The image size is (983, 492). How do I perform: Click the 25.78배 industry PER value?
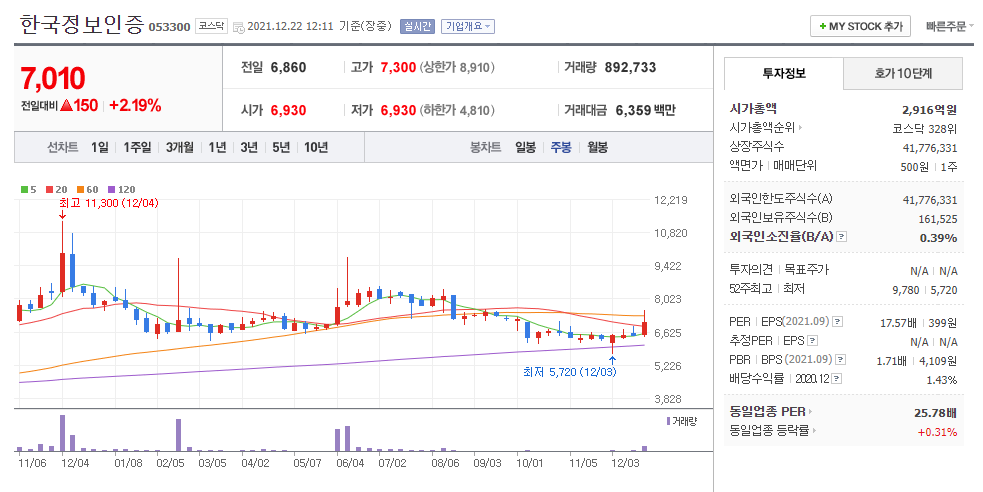point(935,413)
